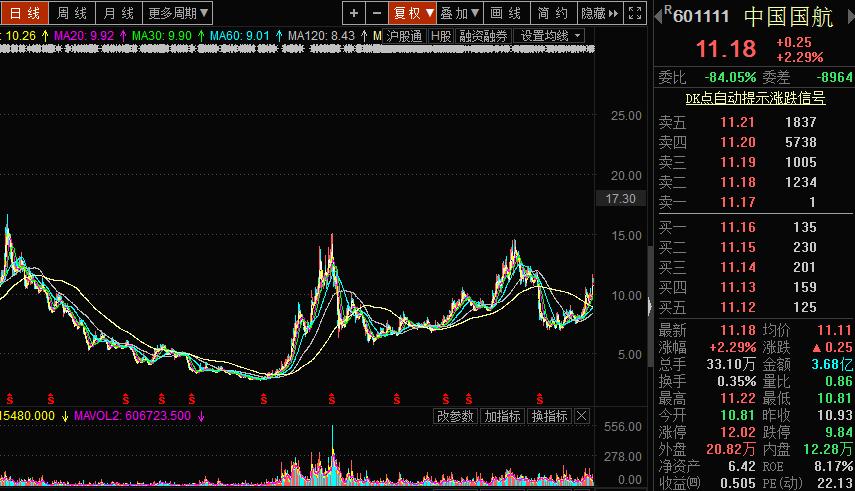Click the MA20: 9.92 label
Image resolution: width=855 pixels, height=491 pixels.
[84, 36]
